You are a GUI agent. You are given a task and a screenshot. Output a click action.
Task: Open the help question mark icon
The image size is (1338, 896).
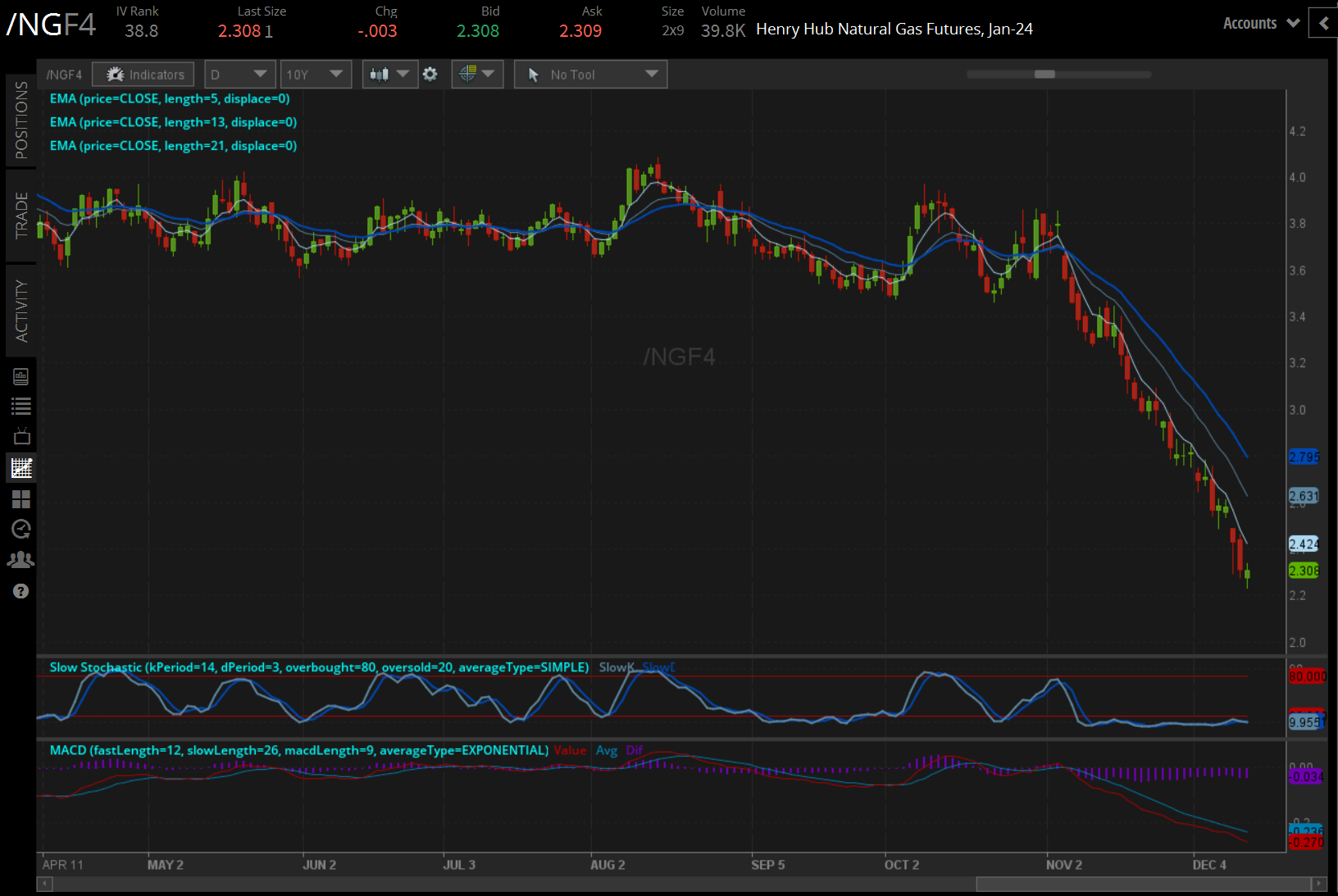(x=21, y=591)
